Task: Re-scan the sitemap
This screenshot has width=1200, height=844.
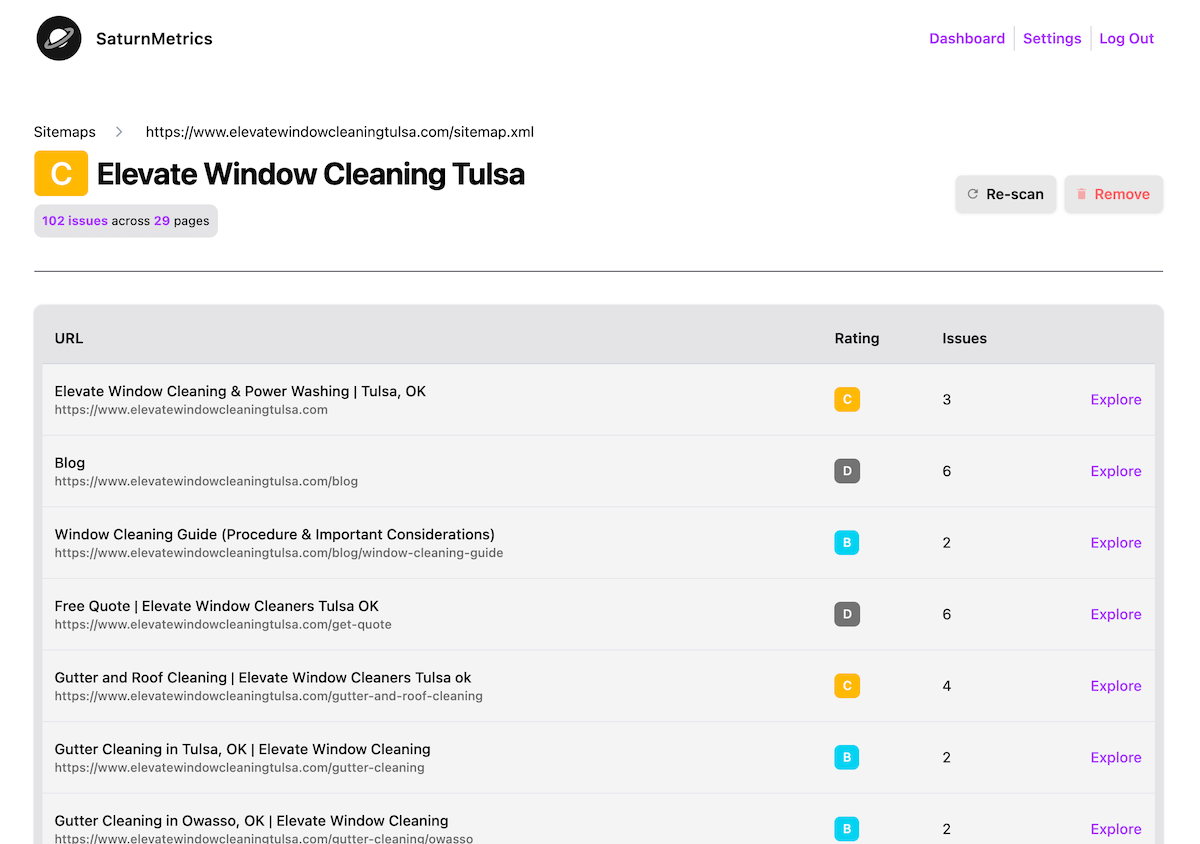Action: pyautogui.click(x=1006, y=194)
